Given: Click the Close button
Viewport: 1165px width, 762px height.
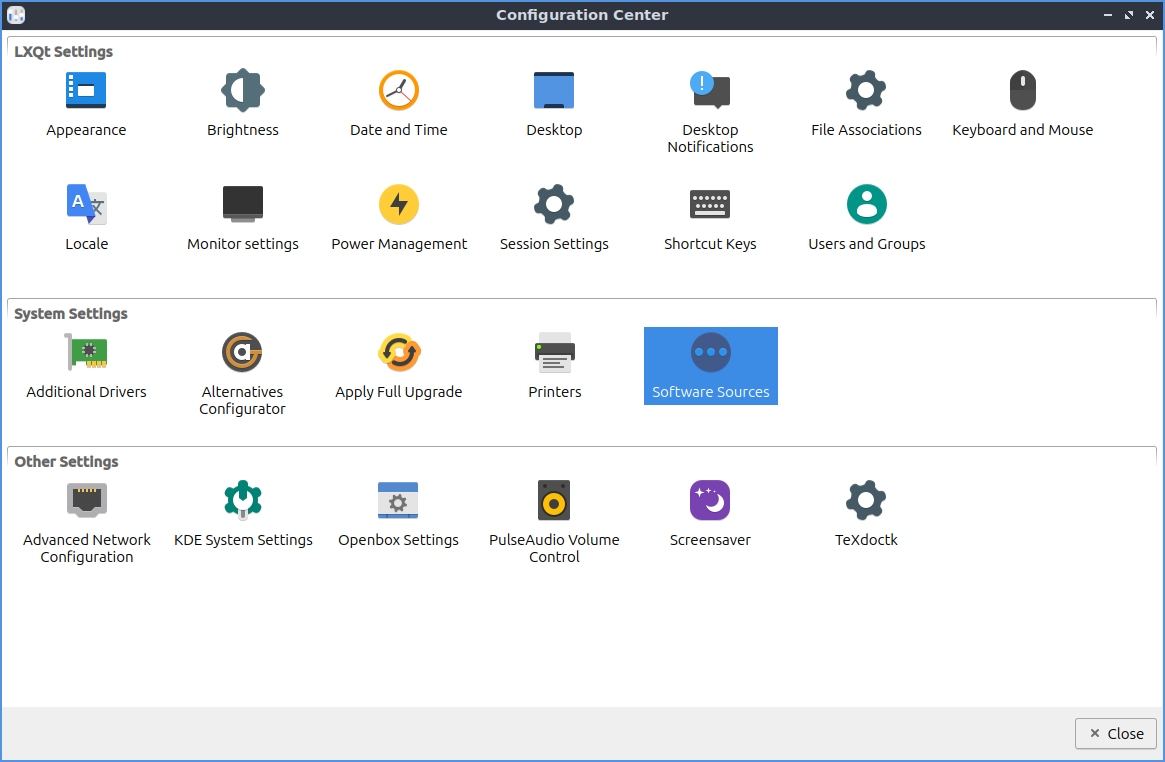Looking at the screenshot, I should 1115,733.
